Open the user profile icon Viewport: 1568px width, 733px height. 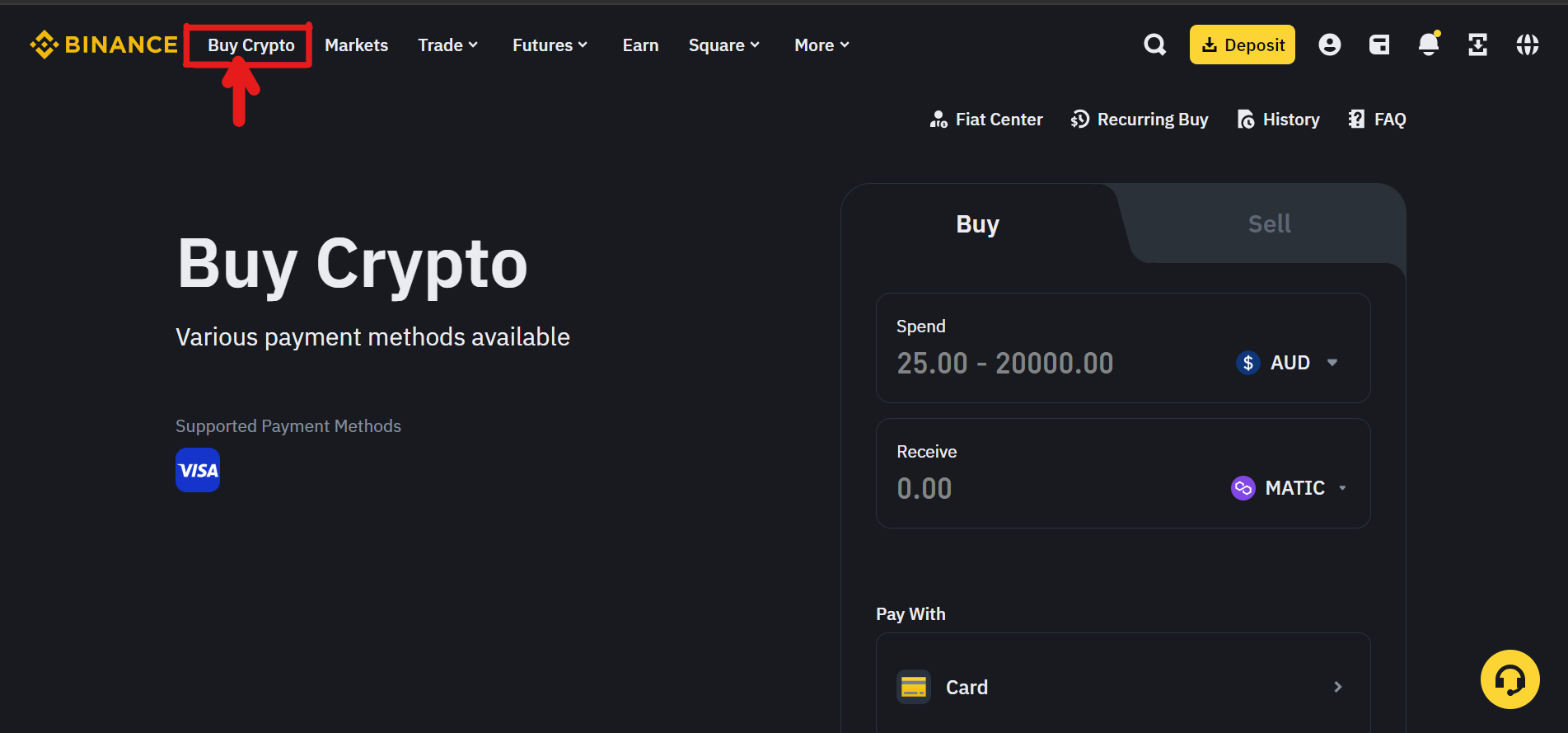click(1330, 45)
